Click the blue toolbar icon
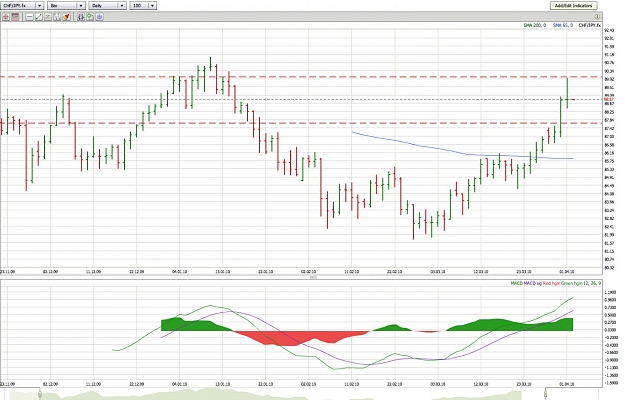This screenshot has height=400, width=625. pyautogui.click(x=100, y=17)
